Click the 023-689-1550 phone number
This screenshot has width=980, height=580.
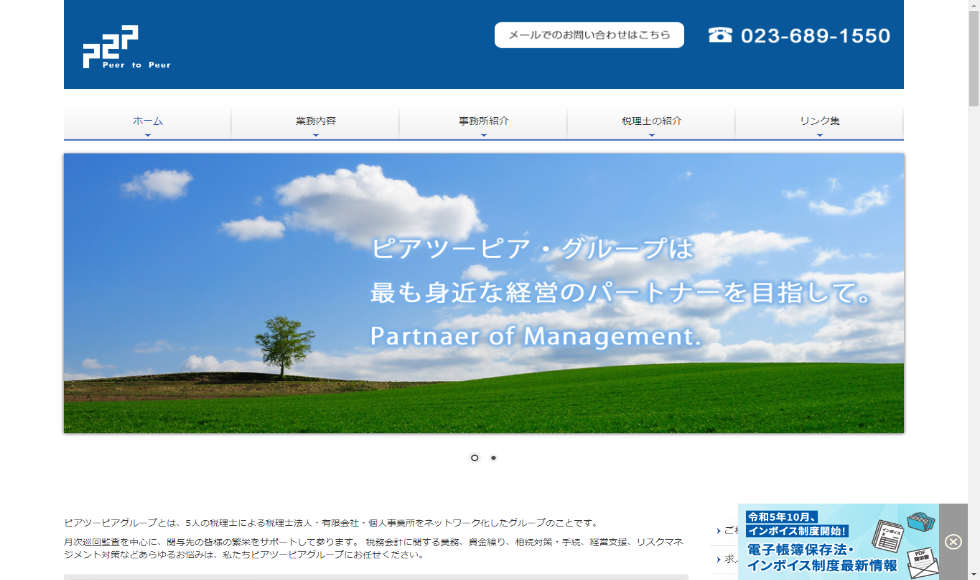[814, 36]
